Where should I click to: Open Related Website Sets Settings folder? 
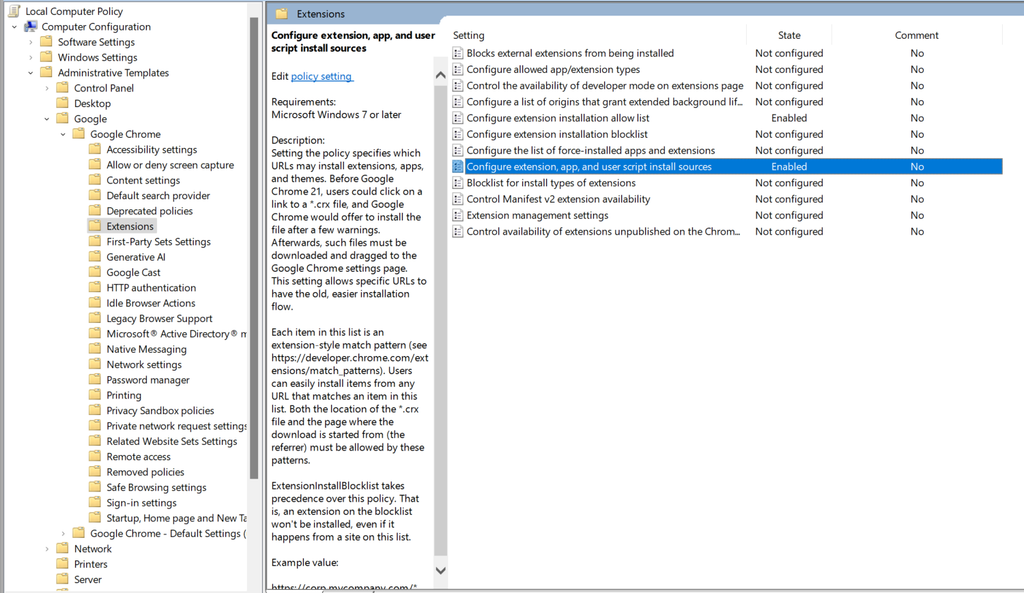pos(172,441)
